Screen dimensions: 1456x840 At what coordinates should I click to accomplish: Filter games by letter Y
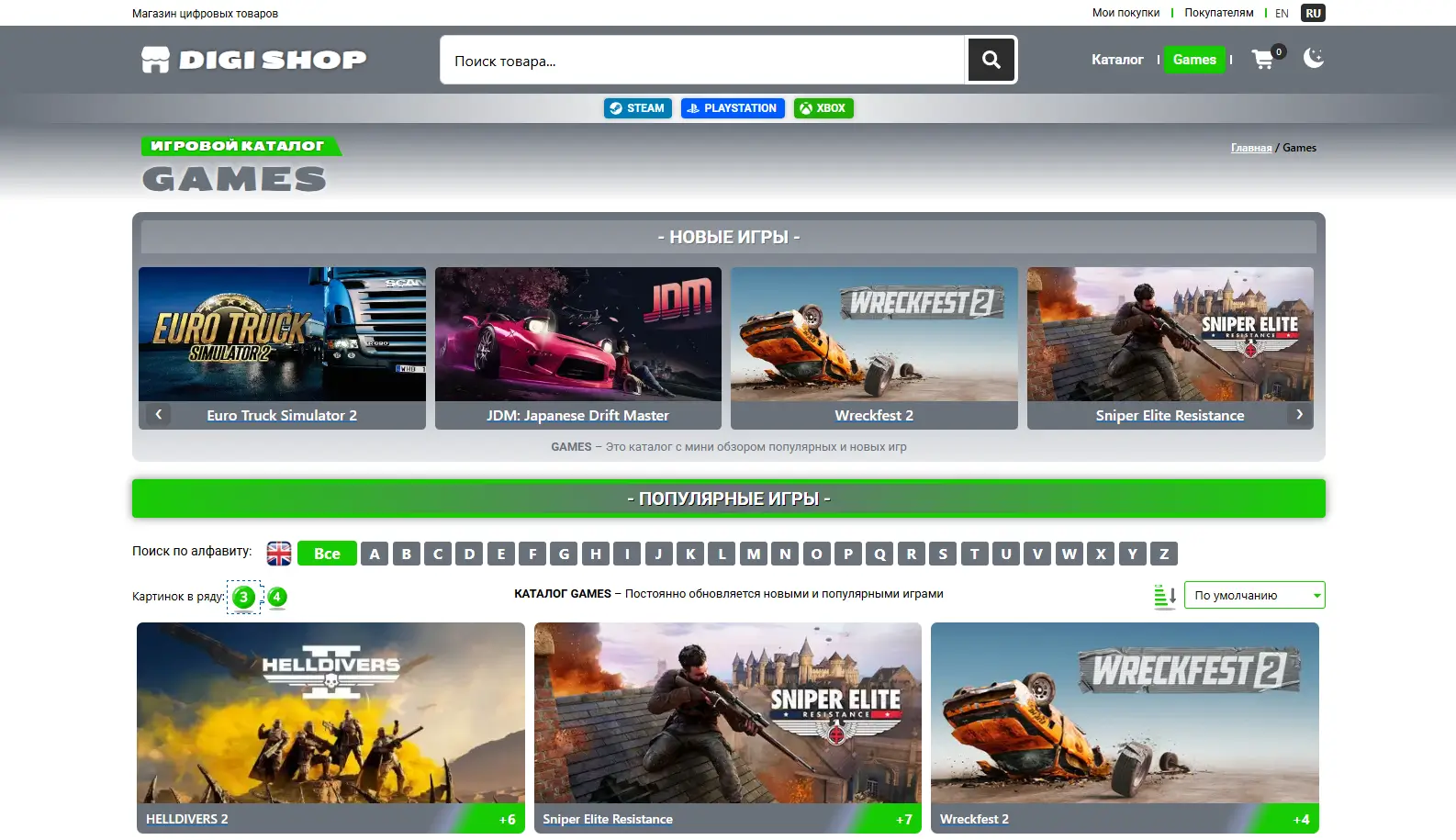tap(1132, 554)
